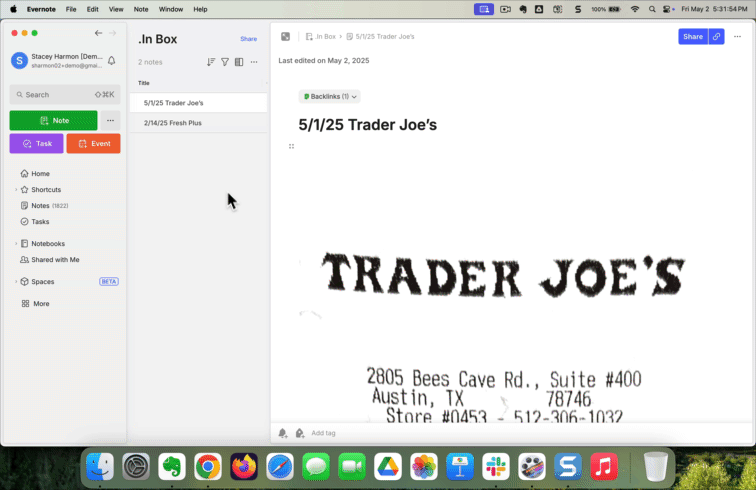Viewport: 756px width, 490px height.
Task: Click add tag icon at note bottom
Action: [299, 433]
